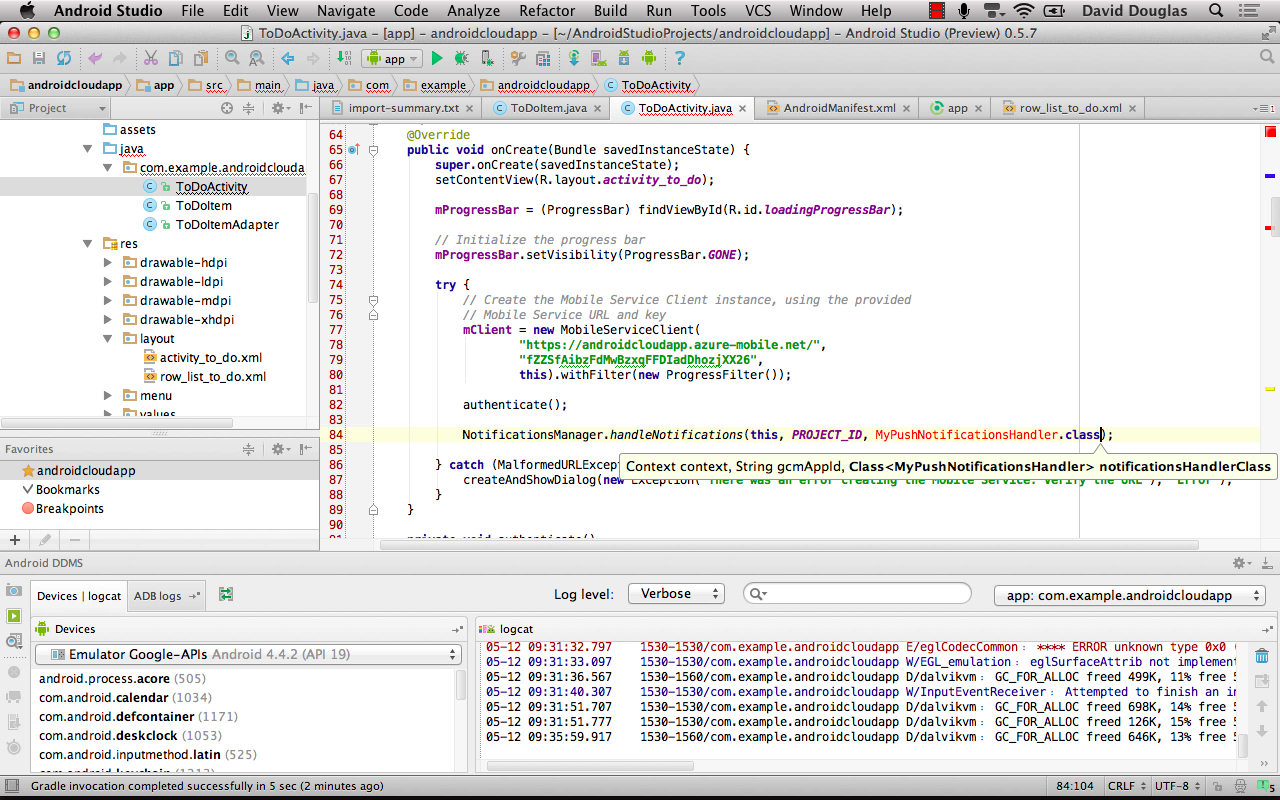Viewport: 1280px width, 800px height.
Task: Click Collapse All in Project panel
Action: [249, 108]
